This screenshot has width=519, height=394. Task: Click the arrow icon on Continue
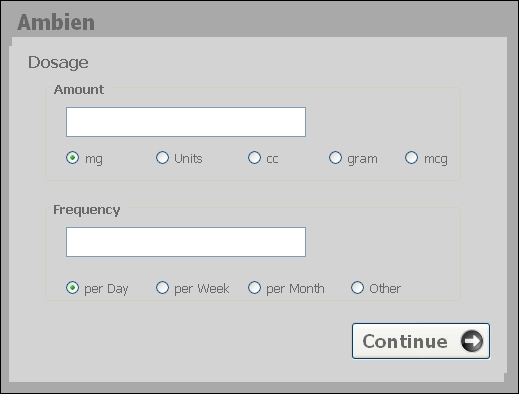coord(472,341)
